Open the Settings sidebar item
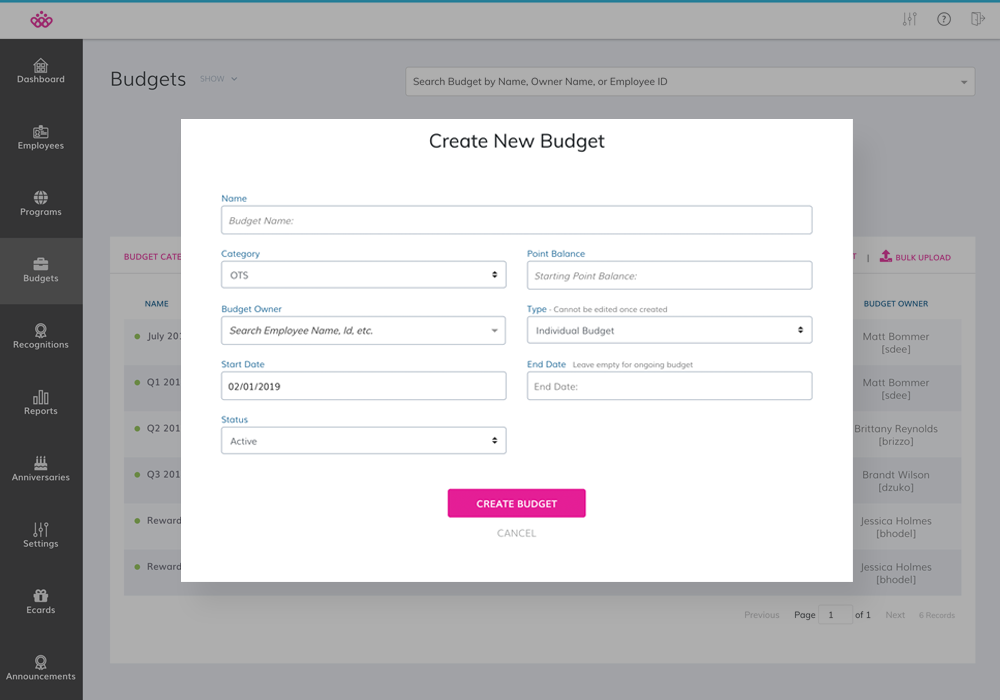Screen dimensions: 1000x700 point(41,536)
